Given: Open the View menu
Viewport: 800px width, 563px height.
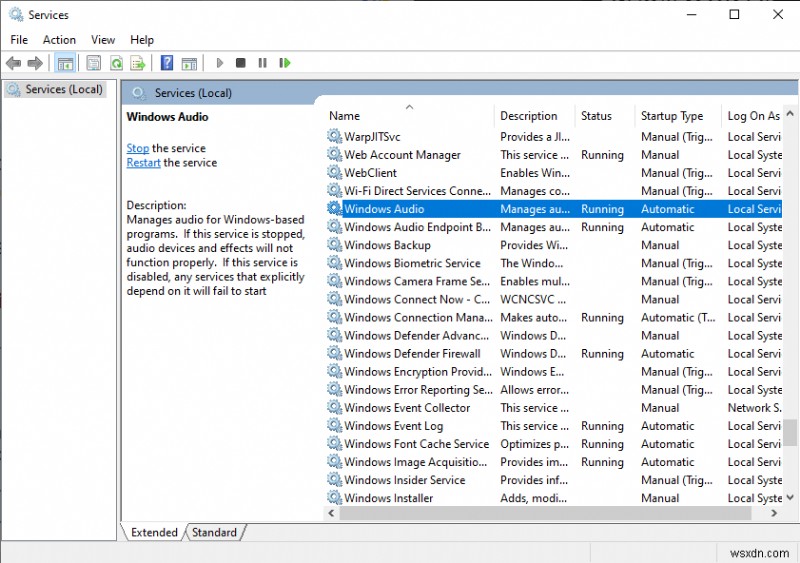Looking at the screenshot, I should pyautogui.click(x=103, y=40).
